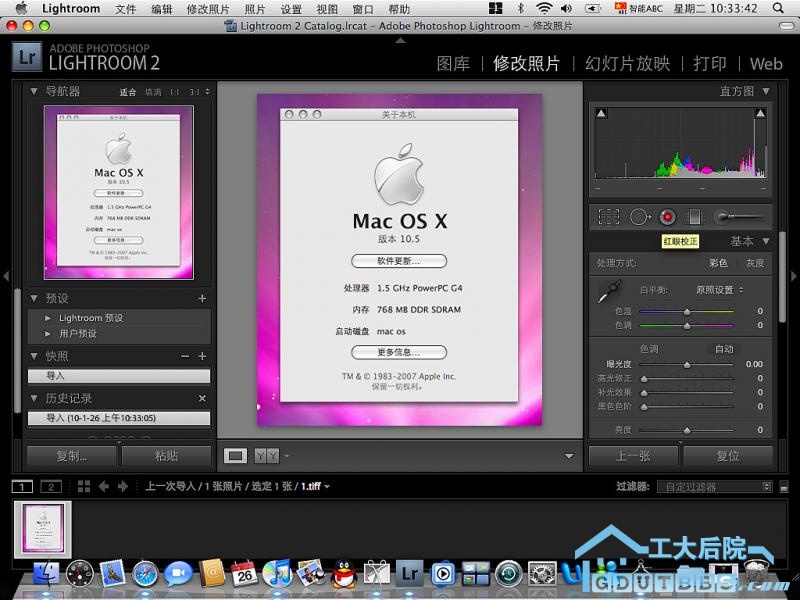Add a new preset with plus icon
This screenshot has width=800, height=600.
pos(202,298)
